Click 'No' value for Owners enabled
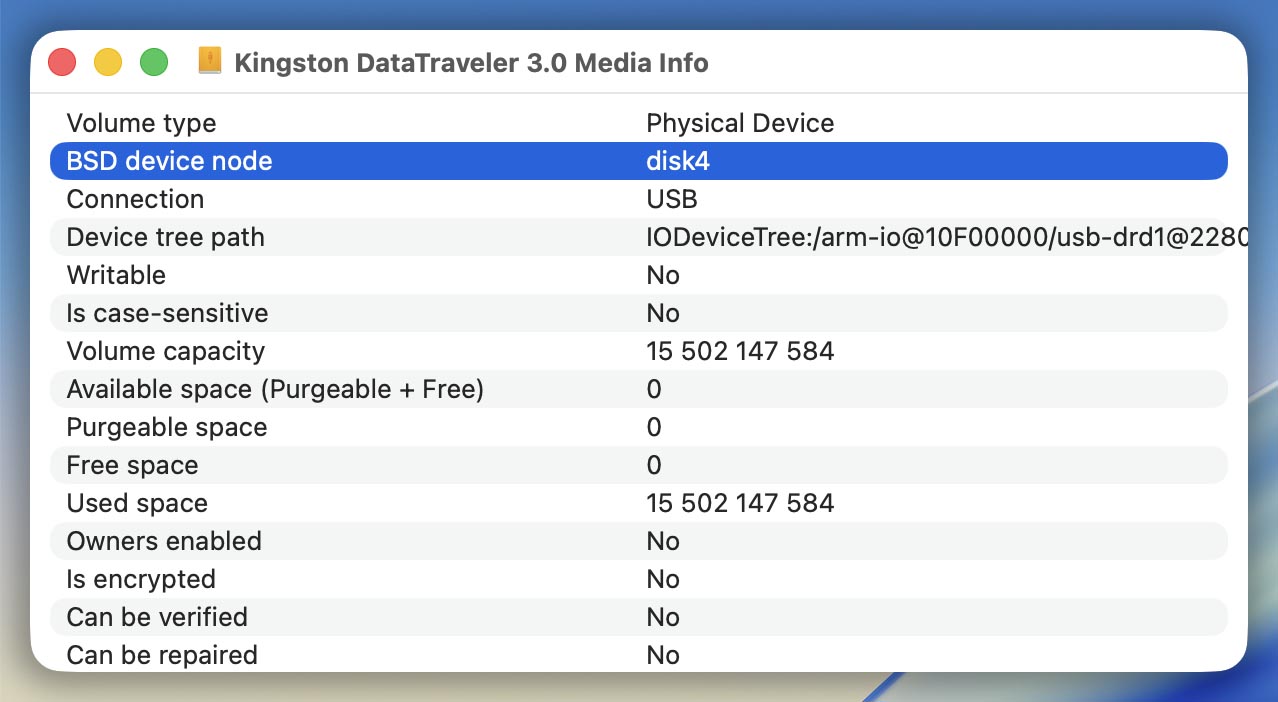The width and height of the screenshot is (1278, 702). click(x=663, y=541)
